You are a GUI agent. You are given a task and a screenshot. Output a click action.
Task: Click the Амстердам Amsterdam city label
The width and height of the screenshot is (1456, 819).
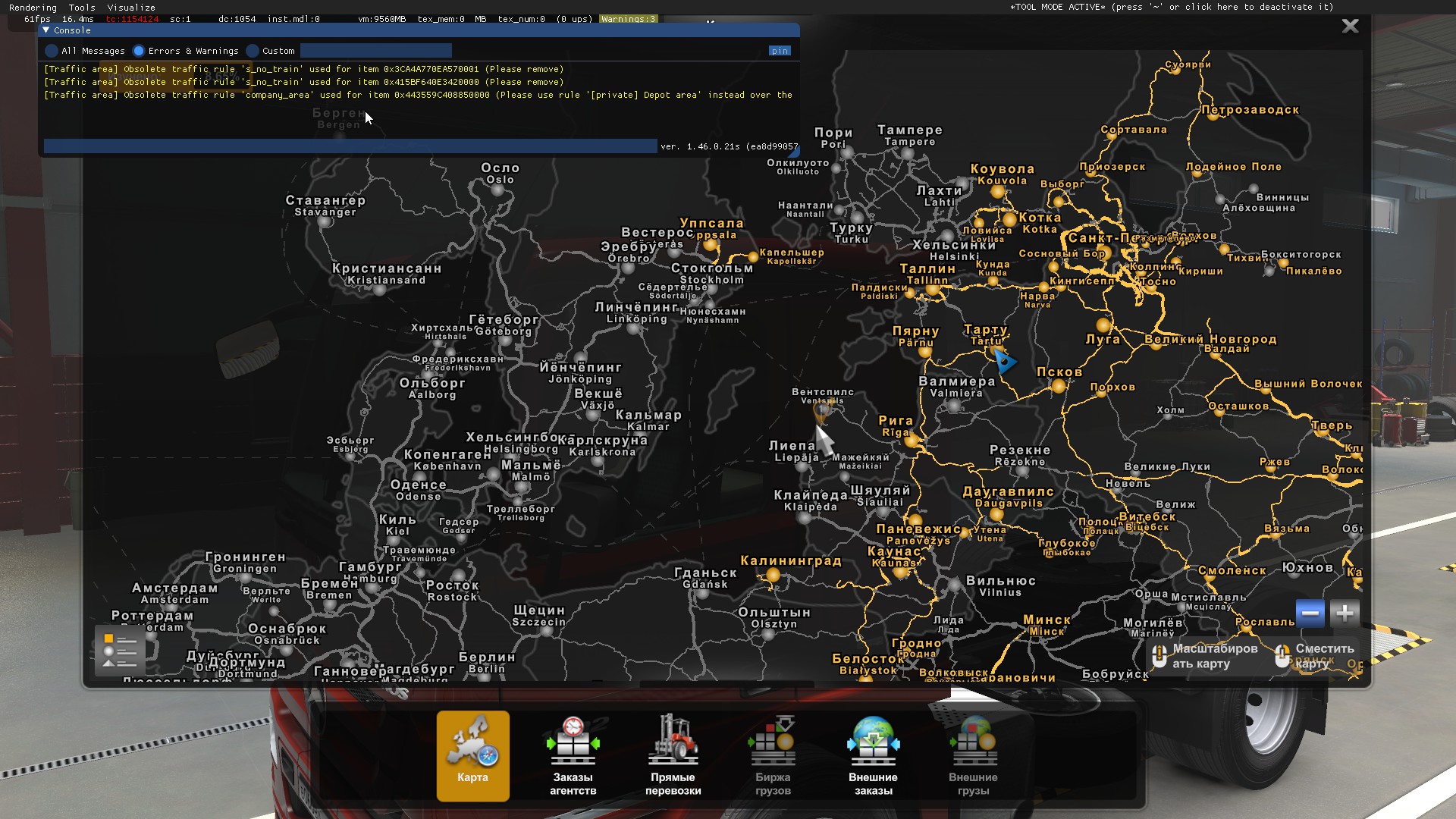pyautogui.click(x=174, y=593)
